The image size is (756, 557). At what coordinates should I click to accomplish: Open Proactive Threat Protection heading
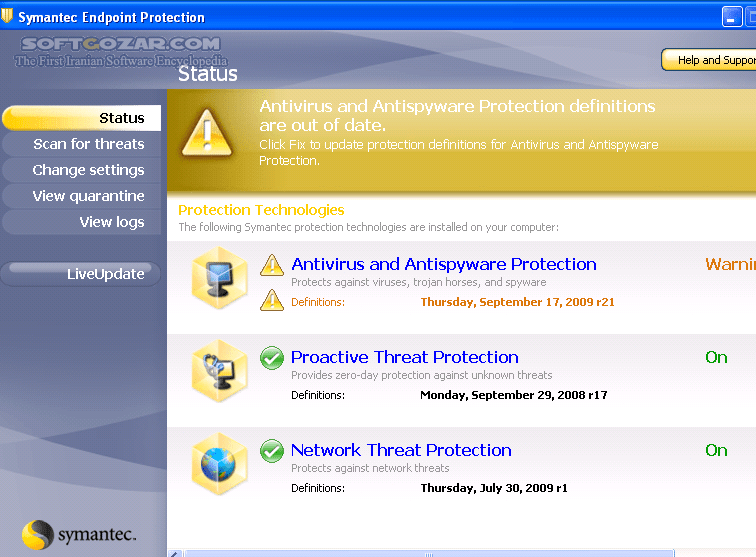(x=405, y=357)
